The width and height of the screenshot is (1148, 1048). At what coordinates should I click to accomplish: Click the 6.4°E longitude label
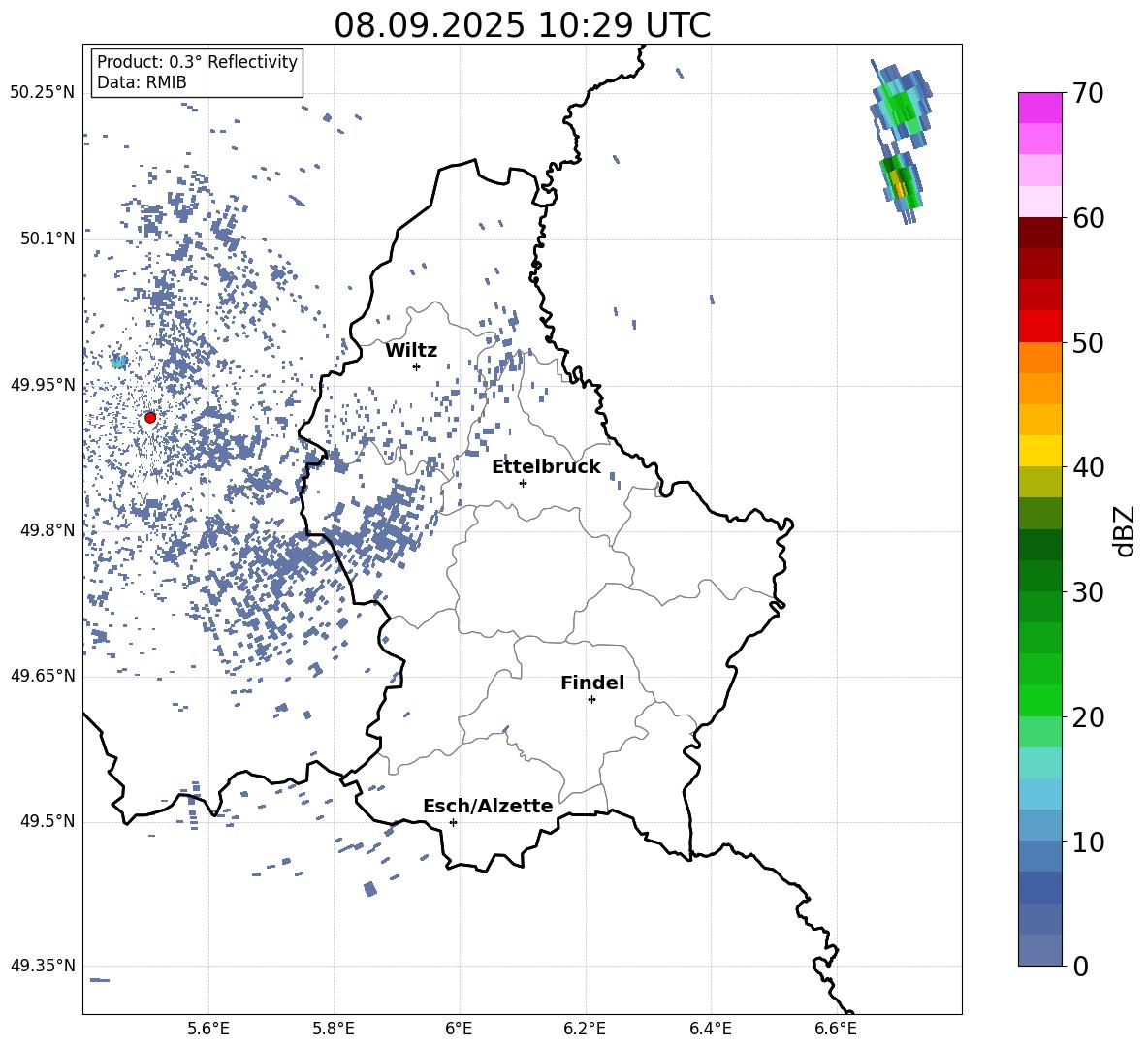point(710,1029)
